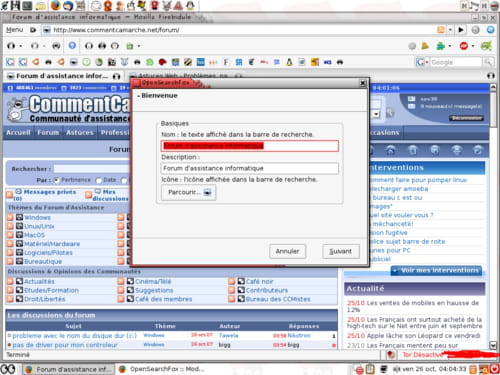Click Voir mes interventions button
This screenshot has width=500, height=375.
click(437, 270)
